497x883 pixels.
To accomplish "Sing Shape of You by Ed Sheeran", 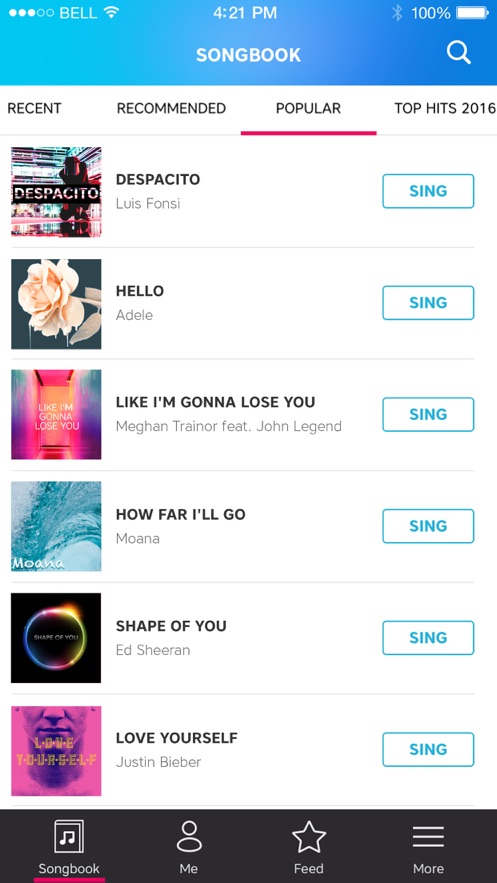I will click(x=428, y=637).
